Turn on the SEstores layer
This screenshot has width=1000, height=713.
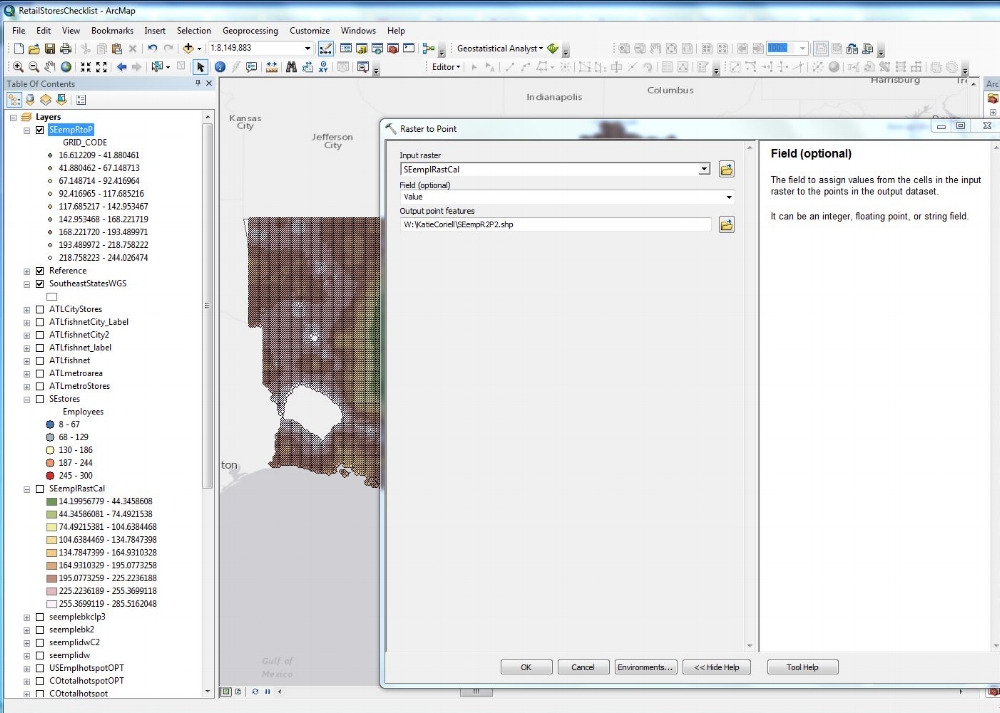pos(40,399)
